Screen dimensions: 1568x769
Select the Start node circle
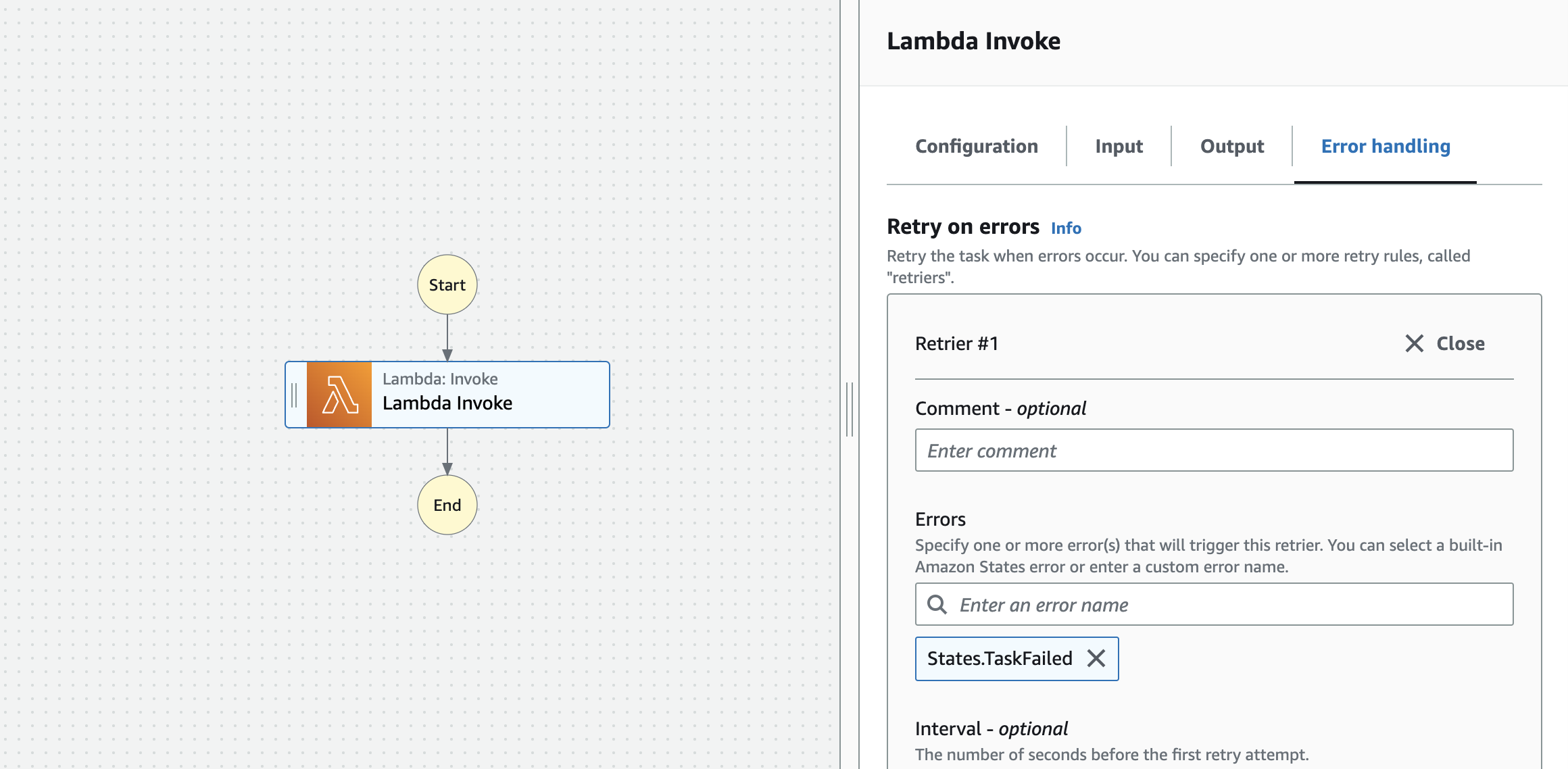447,284
